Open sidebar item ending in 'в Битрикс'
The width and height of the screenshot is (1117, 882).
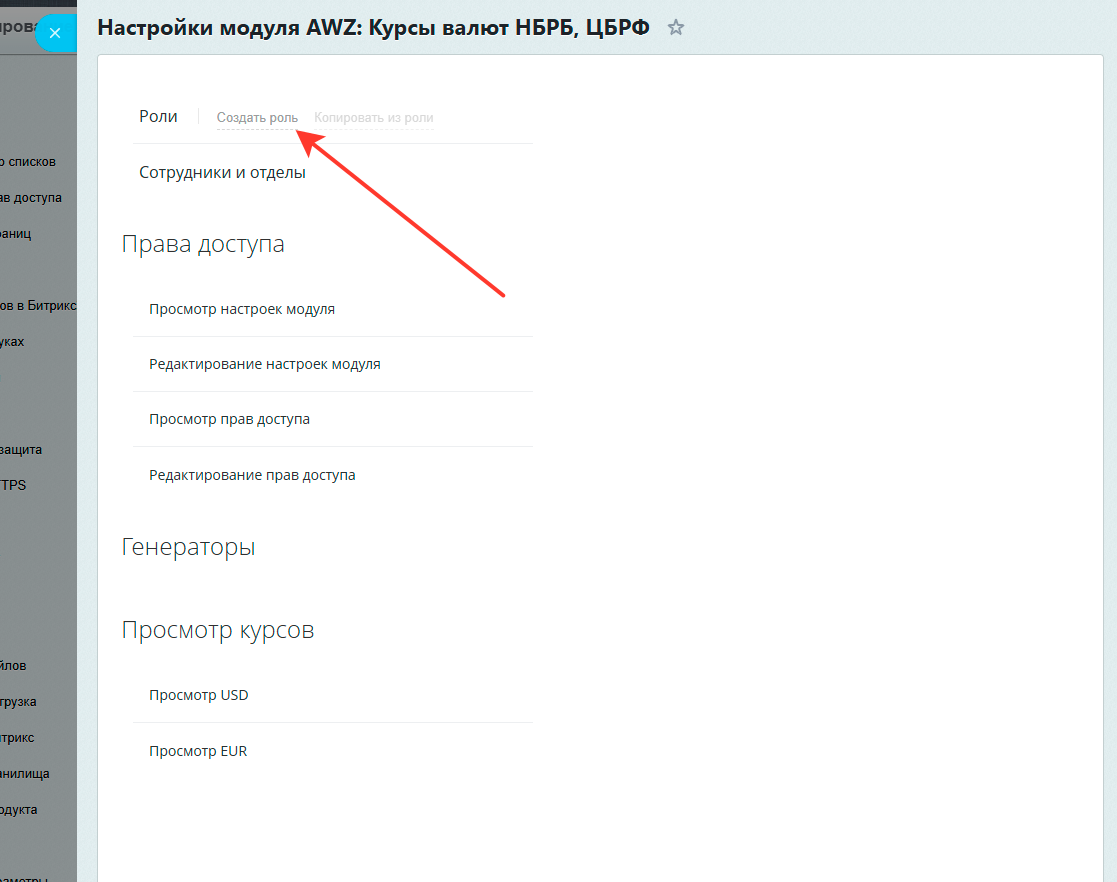coord(38,306)
